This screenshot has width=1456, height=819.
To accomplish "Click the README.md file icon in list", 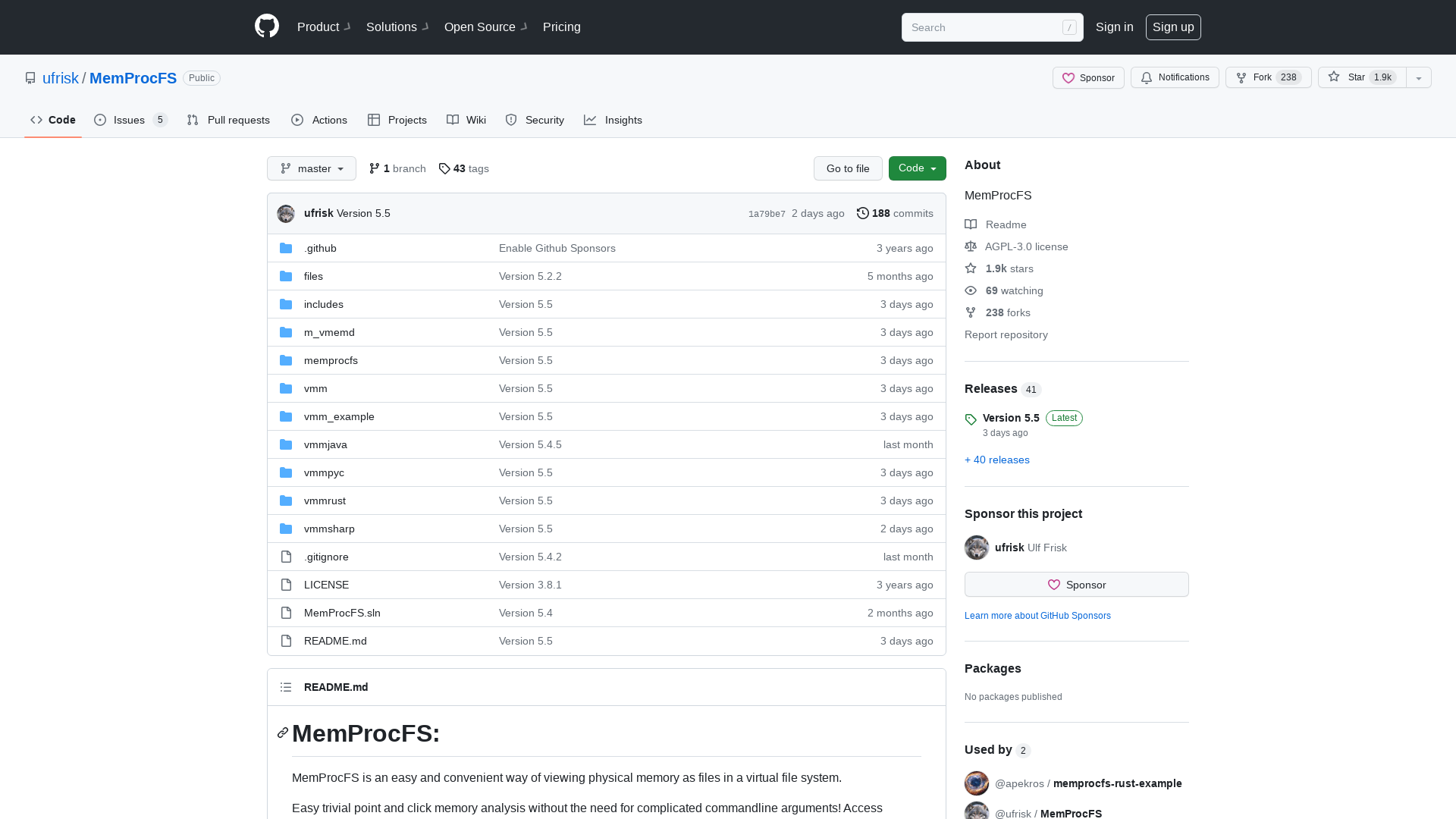I will pyautogui.click(x=286, y=641).
